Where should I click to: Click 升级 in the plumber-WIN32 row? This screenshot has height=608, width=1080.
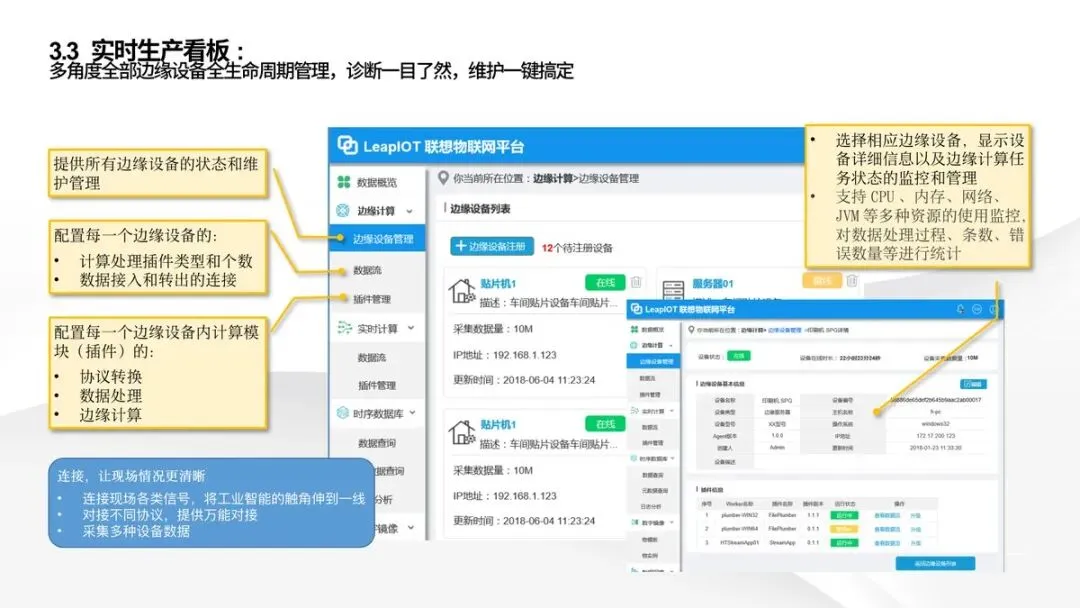[915, 515]
